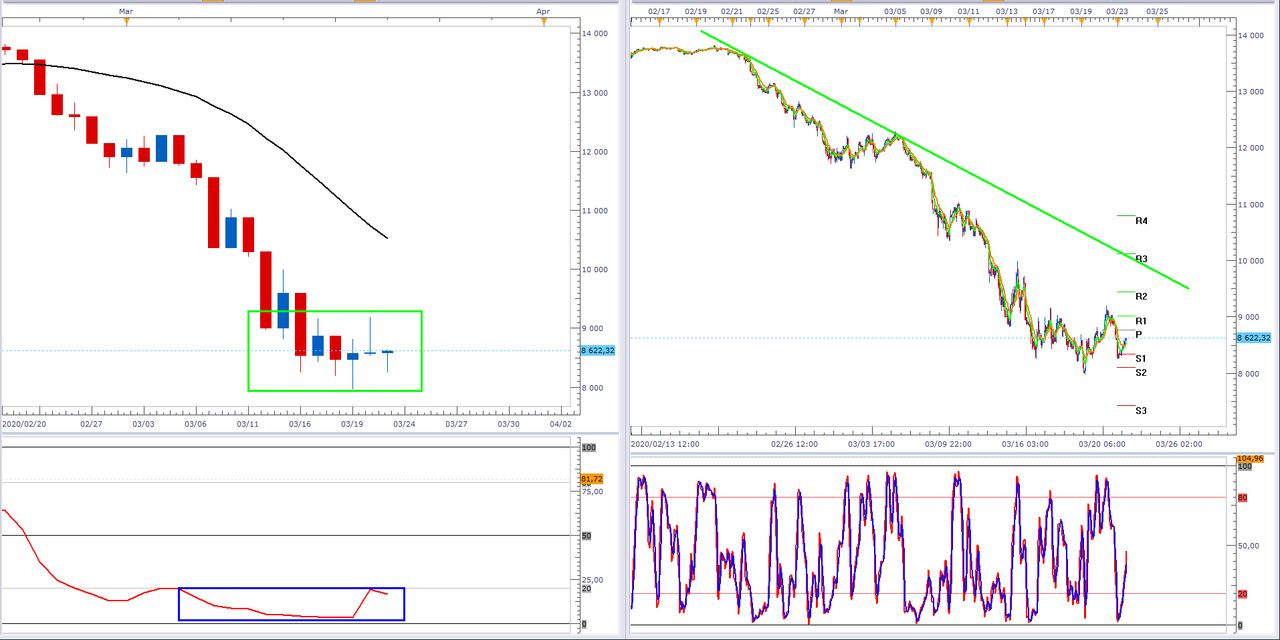1280x640 pixels.
Task: Click the 03/26 02:00 time label
Action: tap(1179, 443)
